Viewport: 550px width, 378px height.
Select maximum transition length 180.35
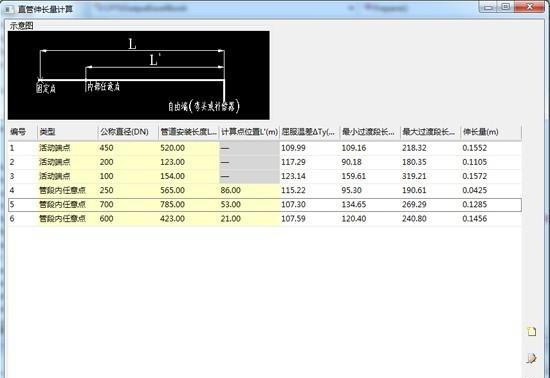pyautogui.click(x=414, y=162)
